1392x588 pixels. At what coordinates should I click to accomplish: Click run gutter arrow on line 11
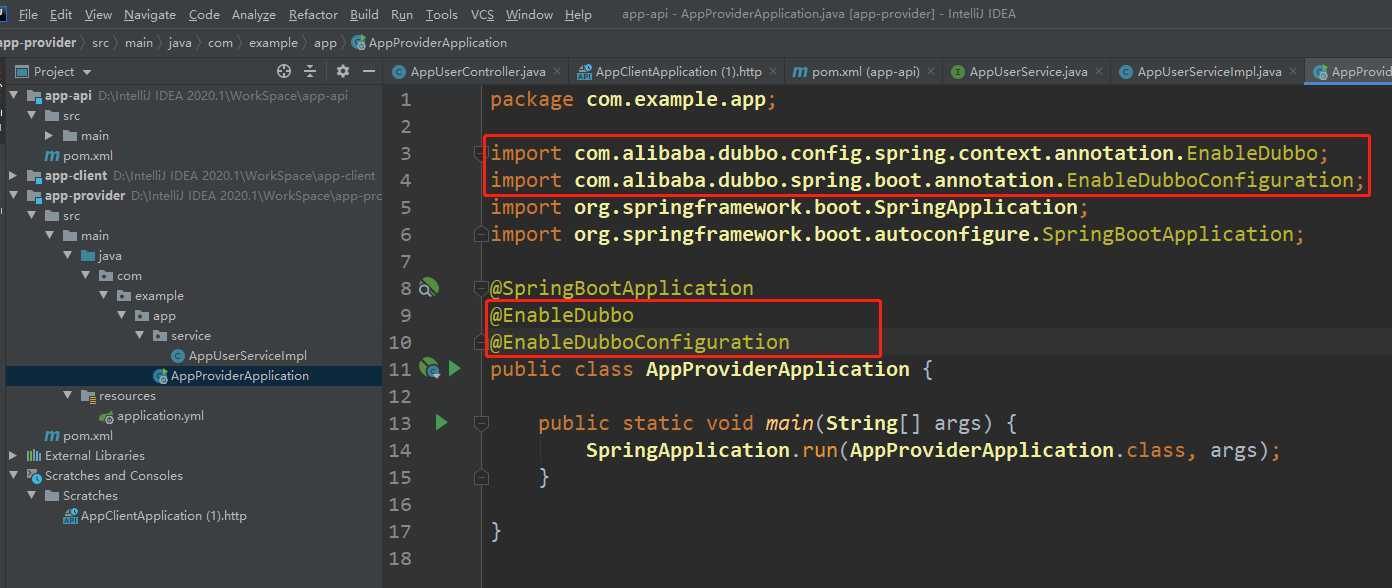(x=455, y=369)
